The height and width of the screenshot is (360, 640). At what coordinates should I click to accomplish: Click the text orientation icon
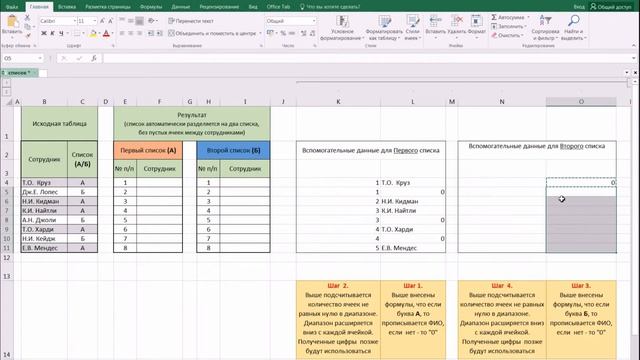[x=151, y=21]
